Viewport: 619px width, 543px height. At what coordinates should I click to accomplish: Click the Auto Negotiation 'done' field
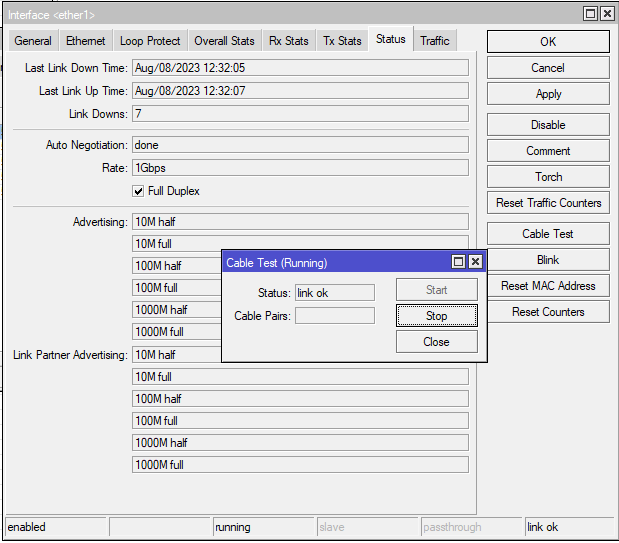300,145
